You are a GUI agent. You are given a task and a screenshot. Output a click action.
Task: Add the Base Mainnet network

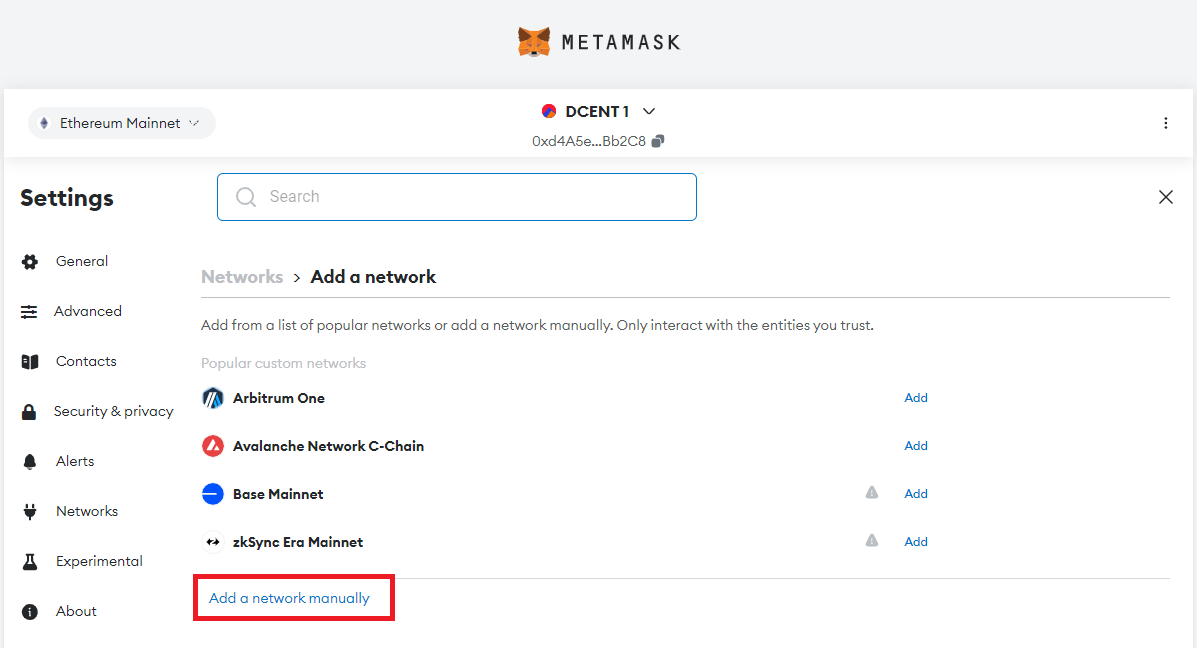pos(916,494)
